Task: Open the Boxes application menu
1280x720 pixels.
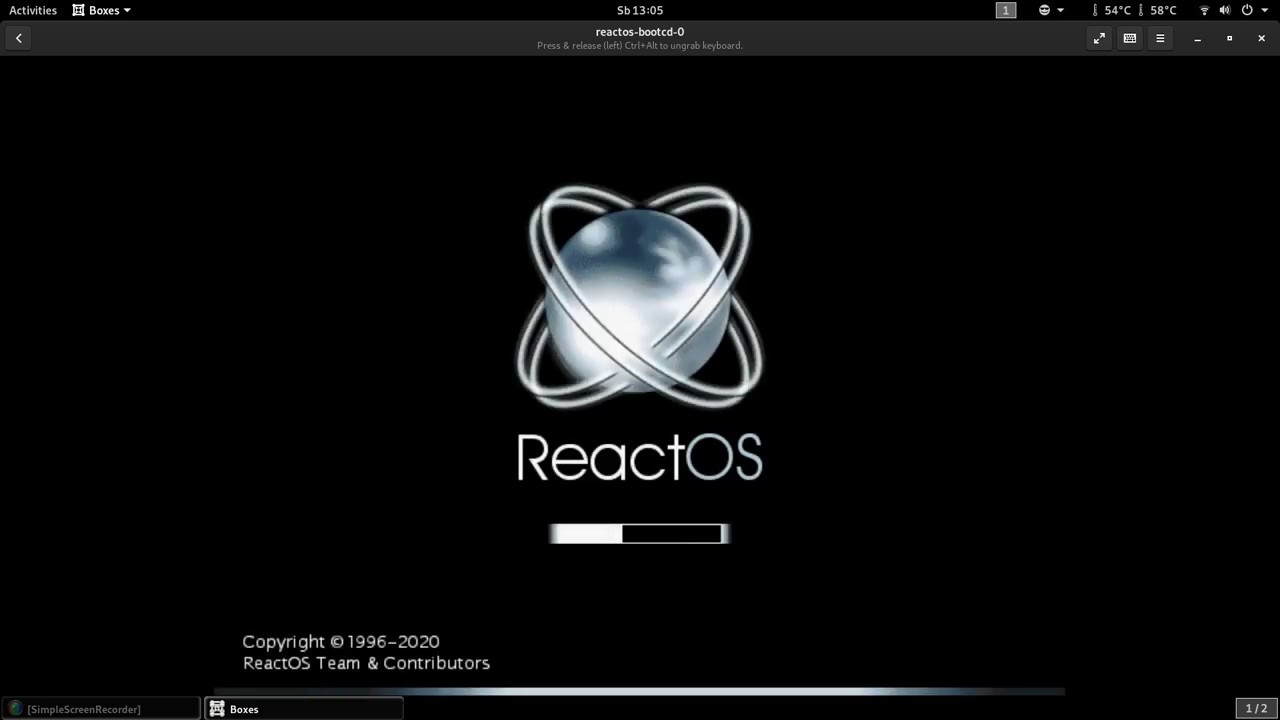Action: pos(102,10)
